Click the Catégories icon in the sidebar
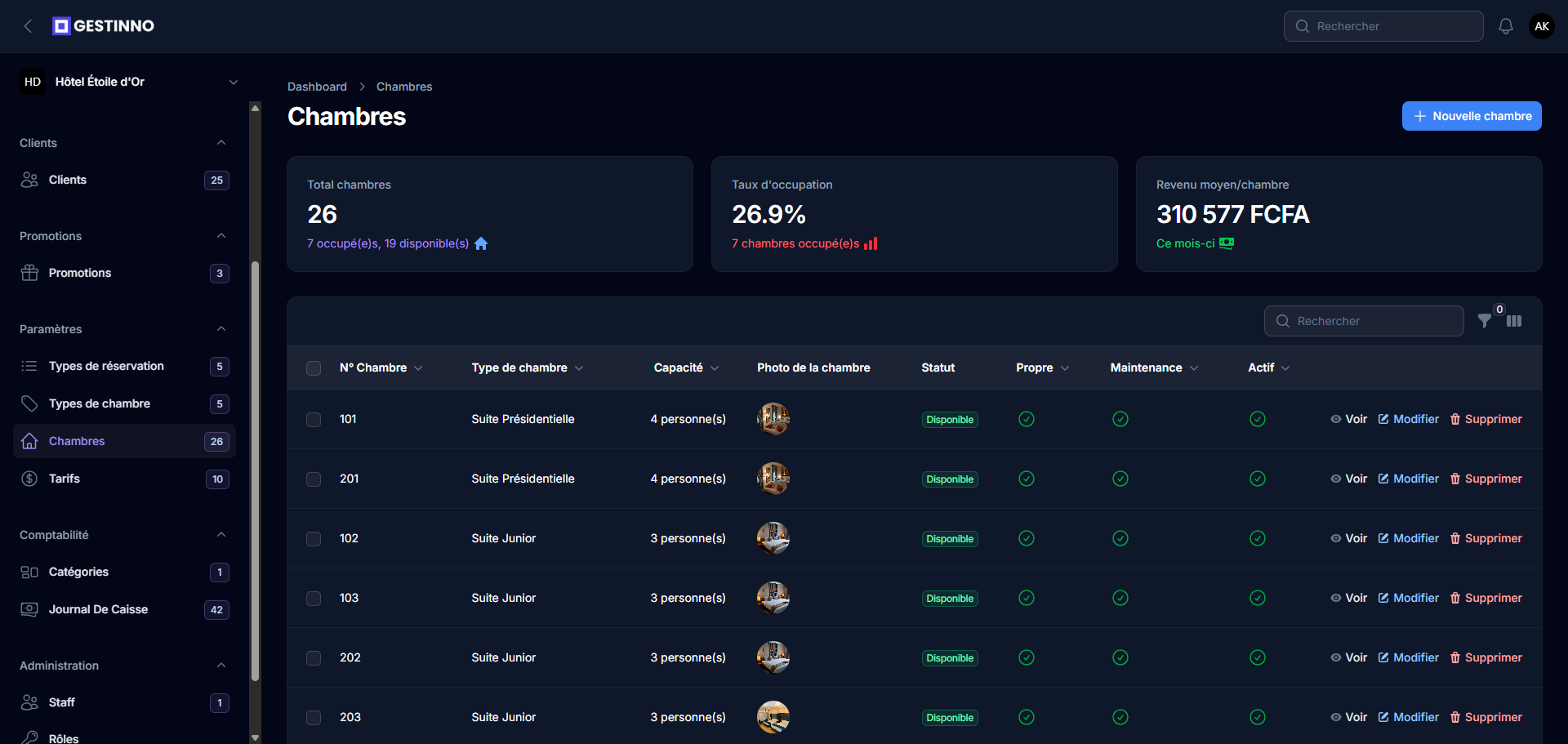1568x744 pixels. [x=29, y=572]
